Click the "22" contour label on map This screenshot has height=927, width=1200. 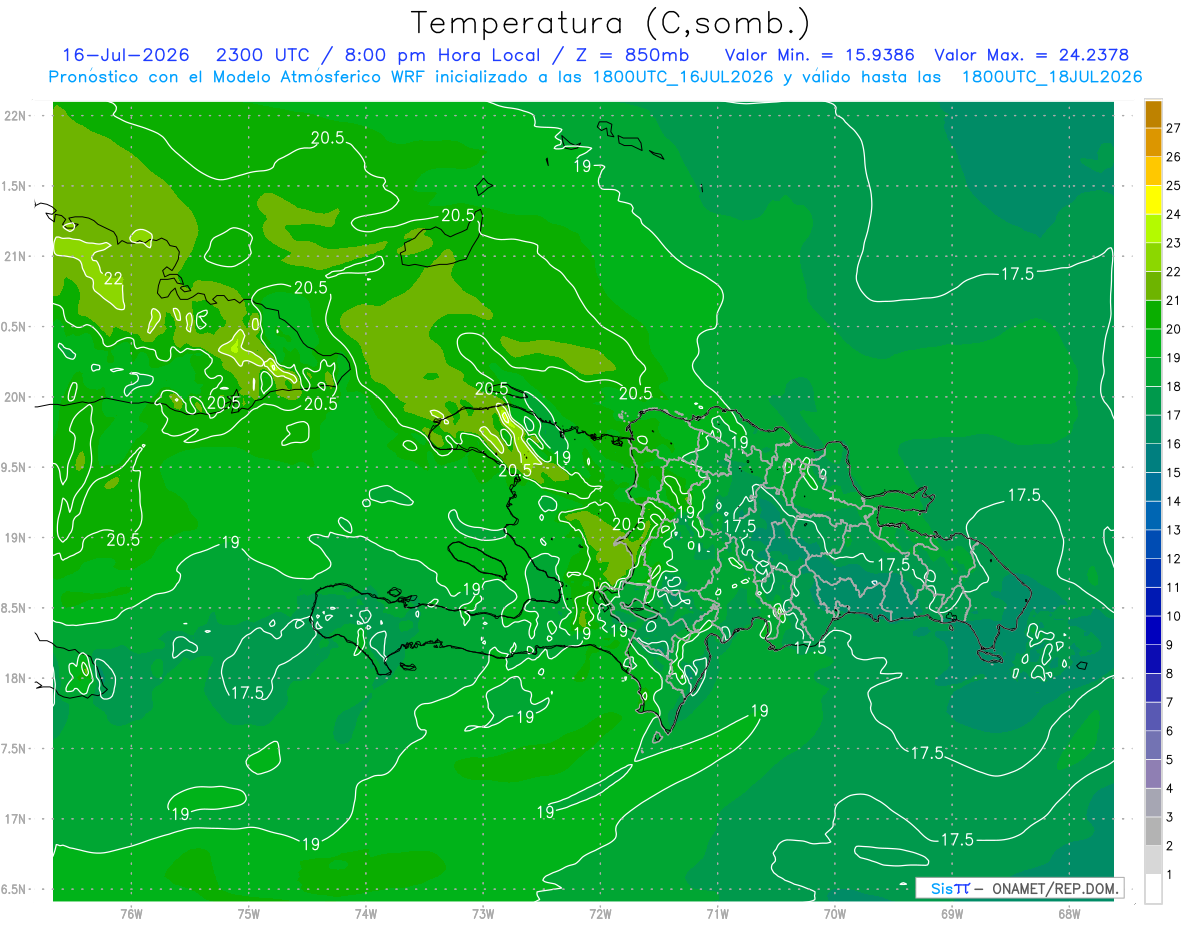114,278
